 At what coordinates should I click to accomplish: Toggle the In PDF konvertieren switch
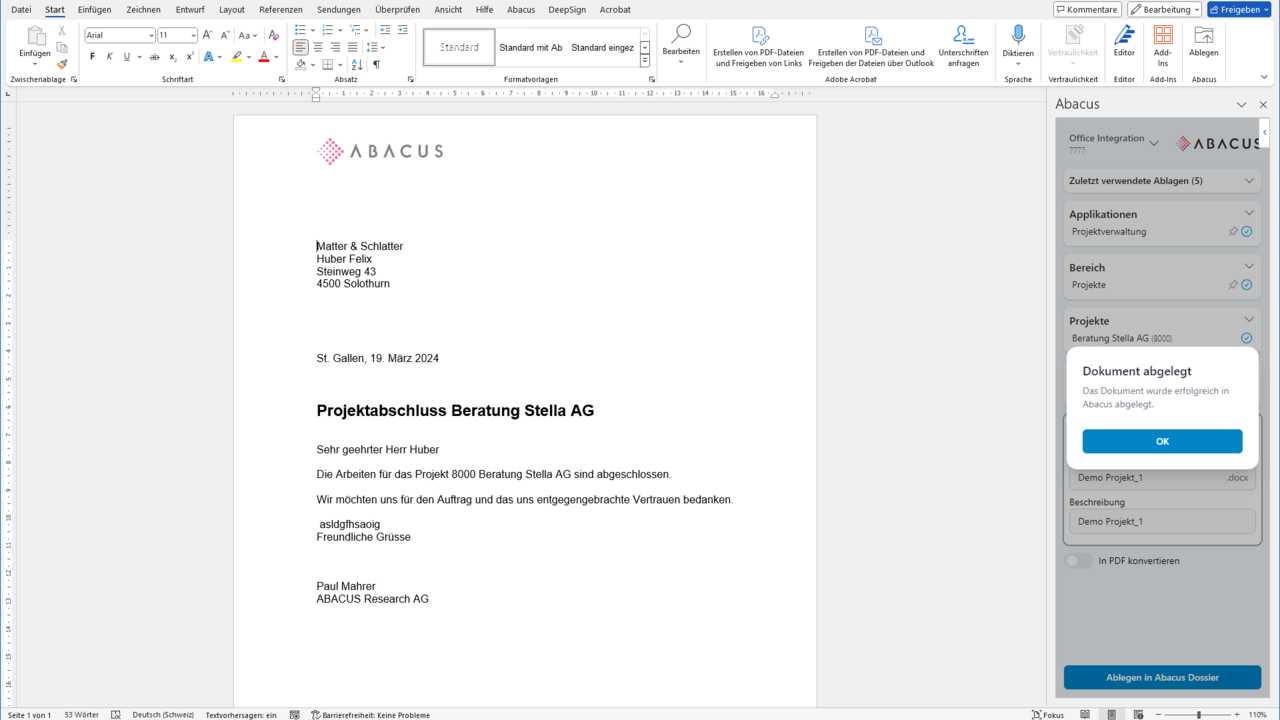[1079, 561]
